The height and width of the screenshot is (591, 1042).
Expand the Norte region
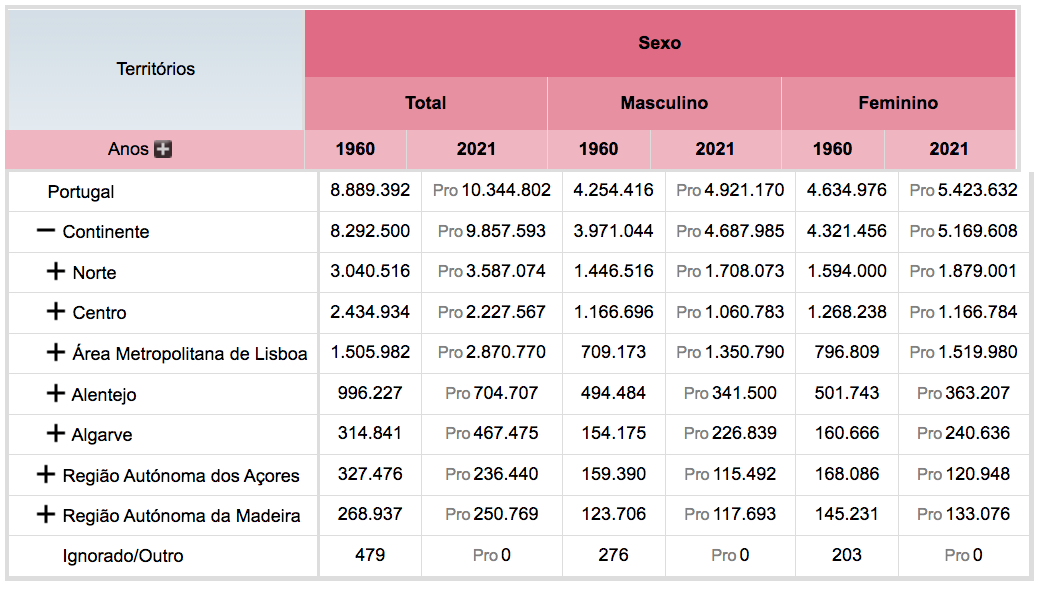pos(55,272)
